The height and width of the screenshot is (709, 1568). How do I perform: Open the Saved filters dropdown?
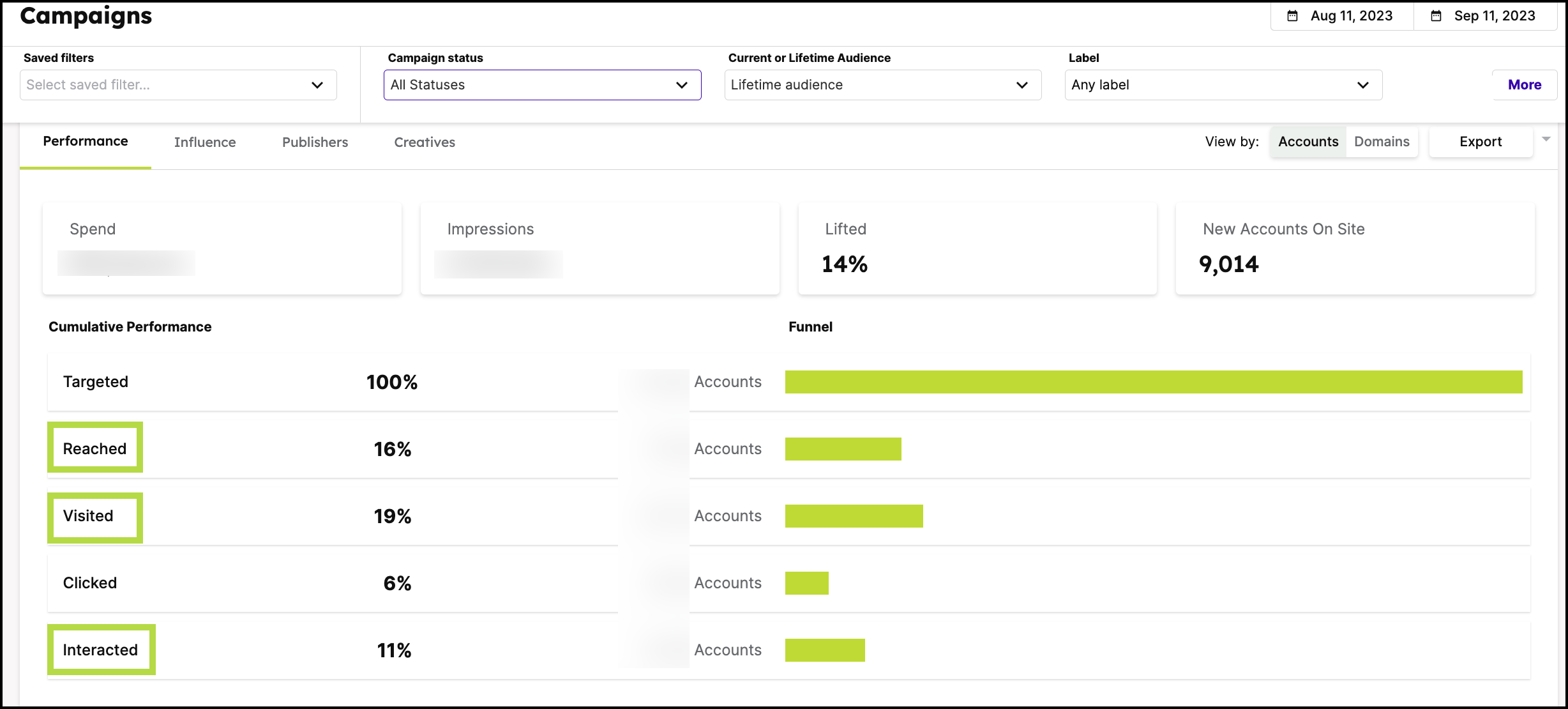pyautogui.click(x=177, y=84)
